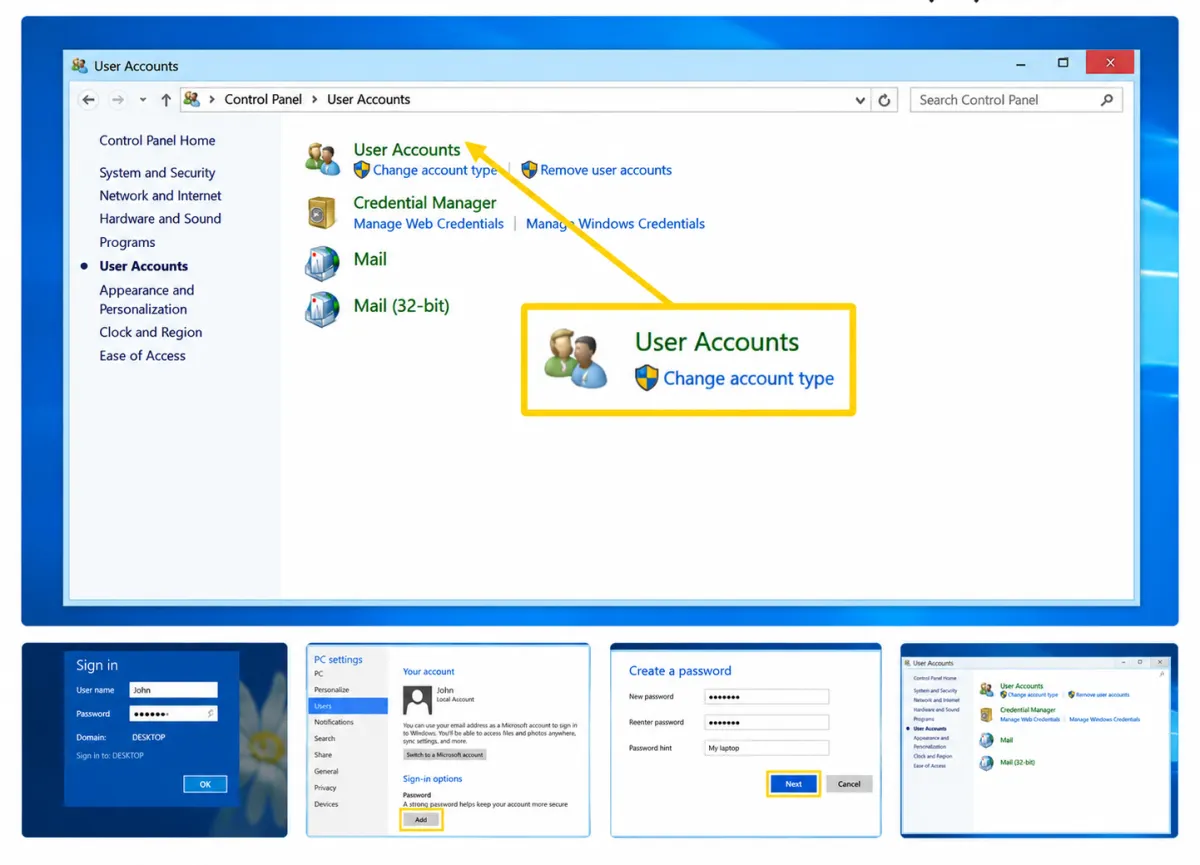The width and height of the screenshot is (1200, 865).
Task: Open Hardware and Sound in the main sidebar
Action: click(160, 219)
